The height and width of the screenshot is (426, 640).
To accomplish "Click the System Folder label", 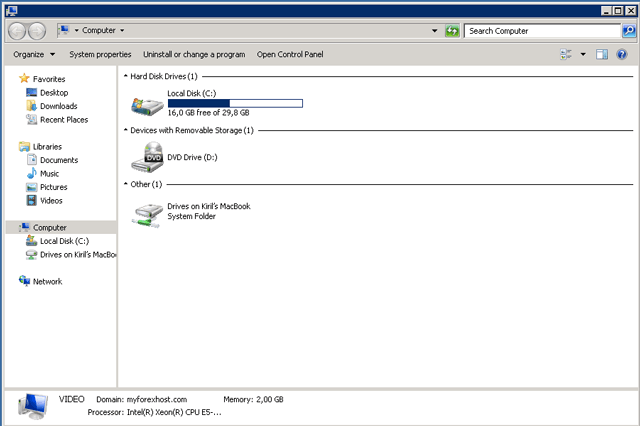I will 191,216.
